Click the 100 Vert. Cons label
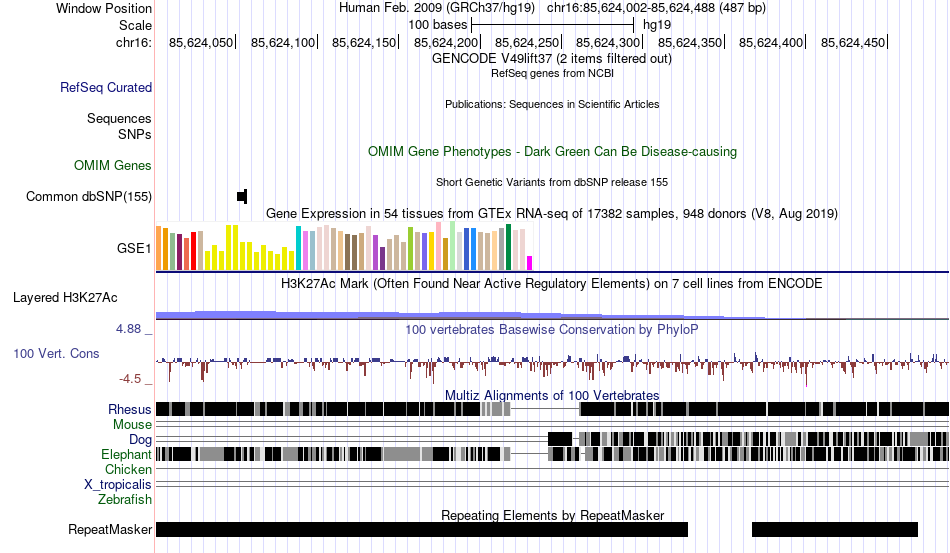Viewport: 950px width, 553px height. pos(56,353)
